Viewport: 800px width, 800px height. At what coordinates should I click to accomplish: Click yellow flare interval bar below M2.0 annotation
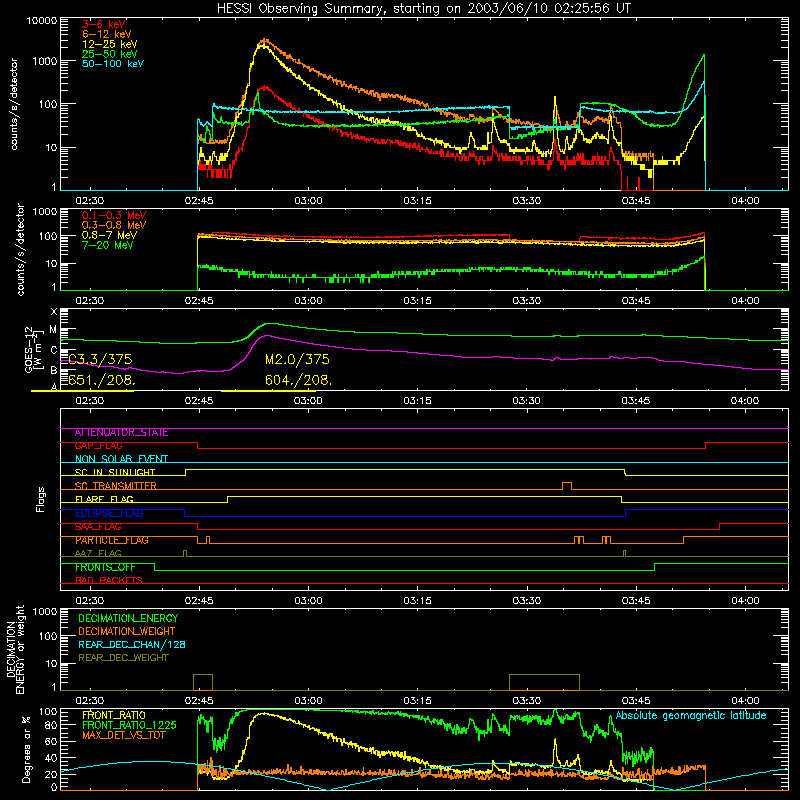click(x=268, y=391)
